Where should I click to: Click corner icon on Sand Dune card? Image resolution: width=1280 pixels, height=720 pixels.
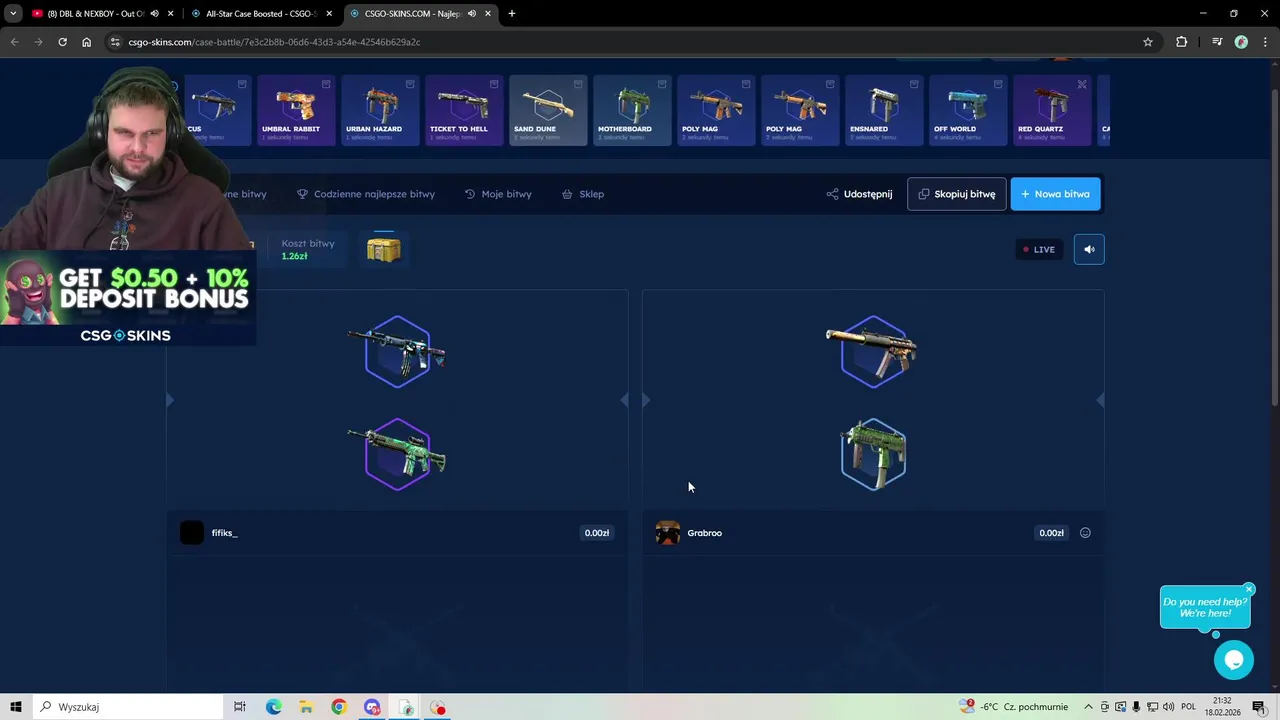pyautogui.click(x=578, y=84)
